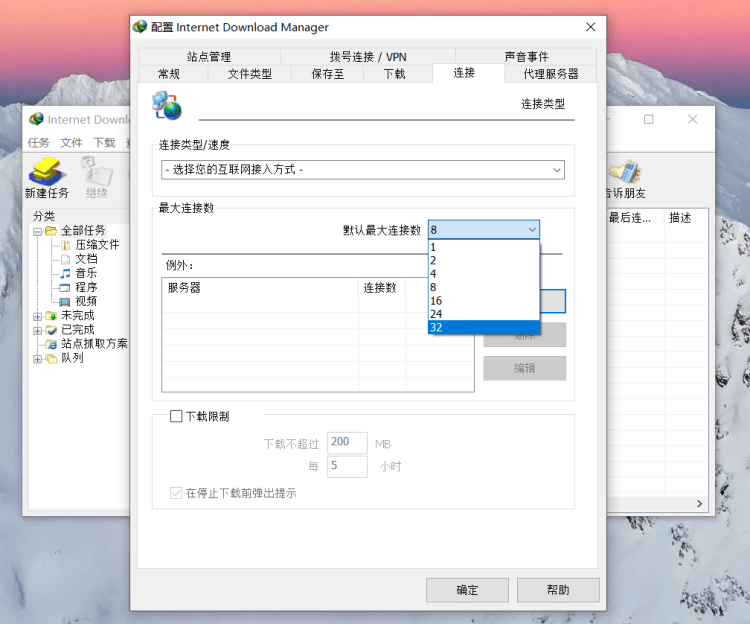
Task: Choose 2 in the connections list
Action: tap(484, 261)
